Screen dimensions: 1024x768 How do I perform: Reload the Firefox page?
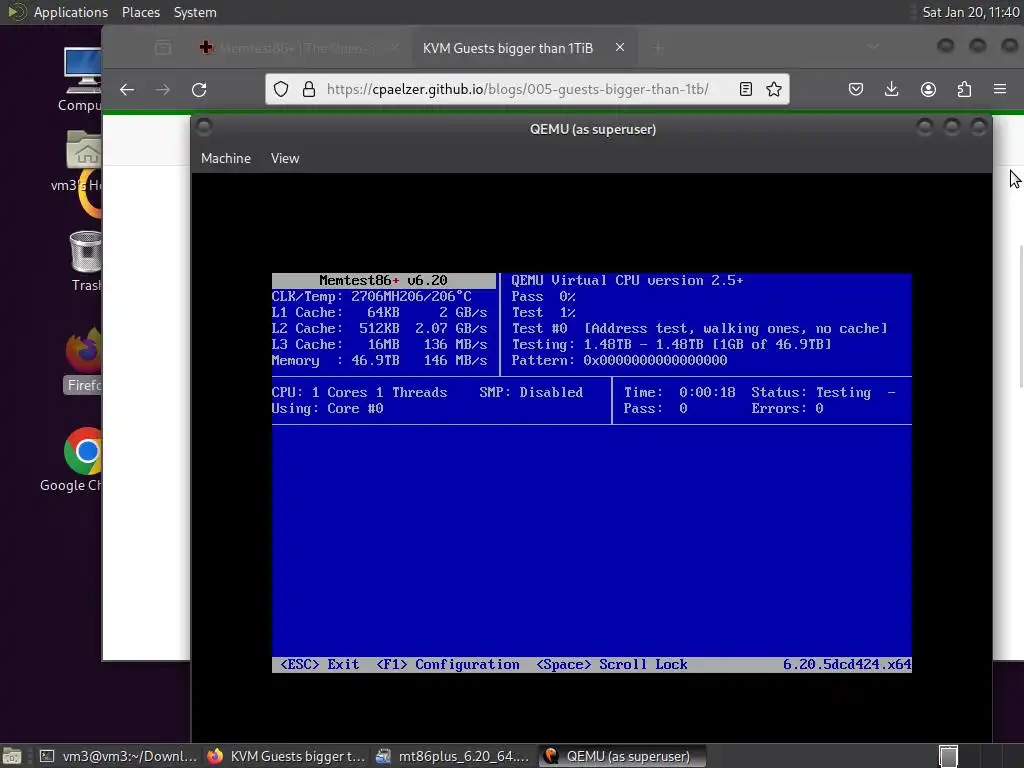point(199,89)
